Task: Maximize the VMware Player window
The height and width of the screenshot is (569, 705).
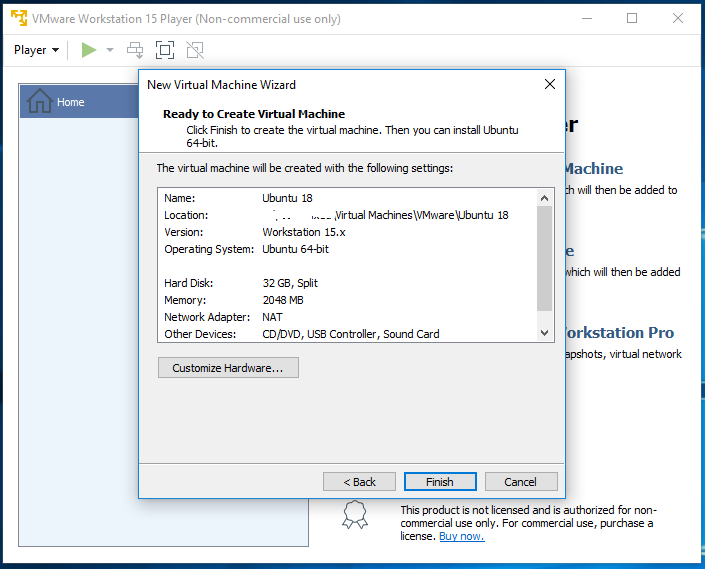Action: tap(632, 18)
